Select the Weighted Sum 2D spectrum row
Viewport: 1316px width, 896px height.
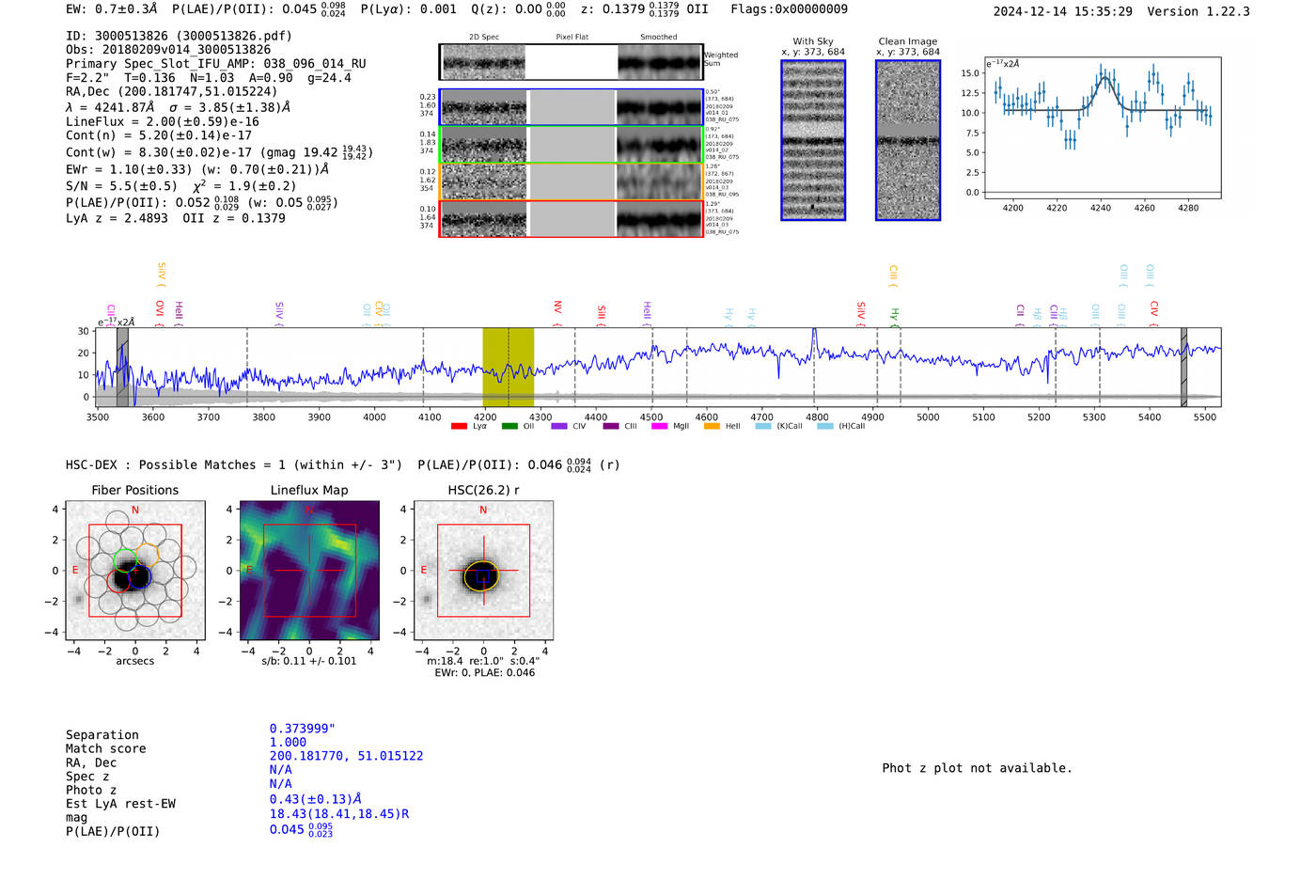(x=571, y=62)
